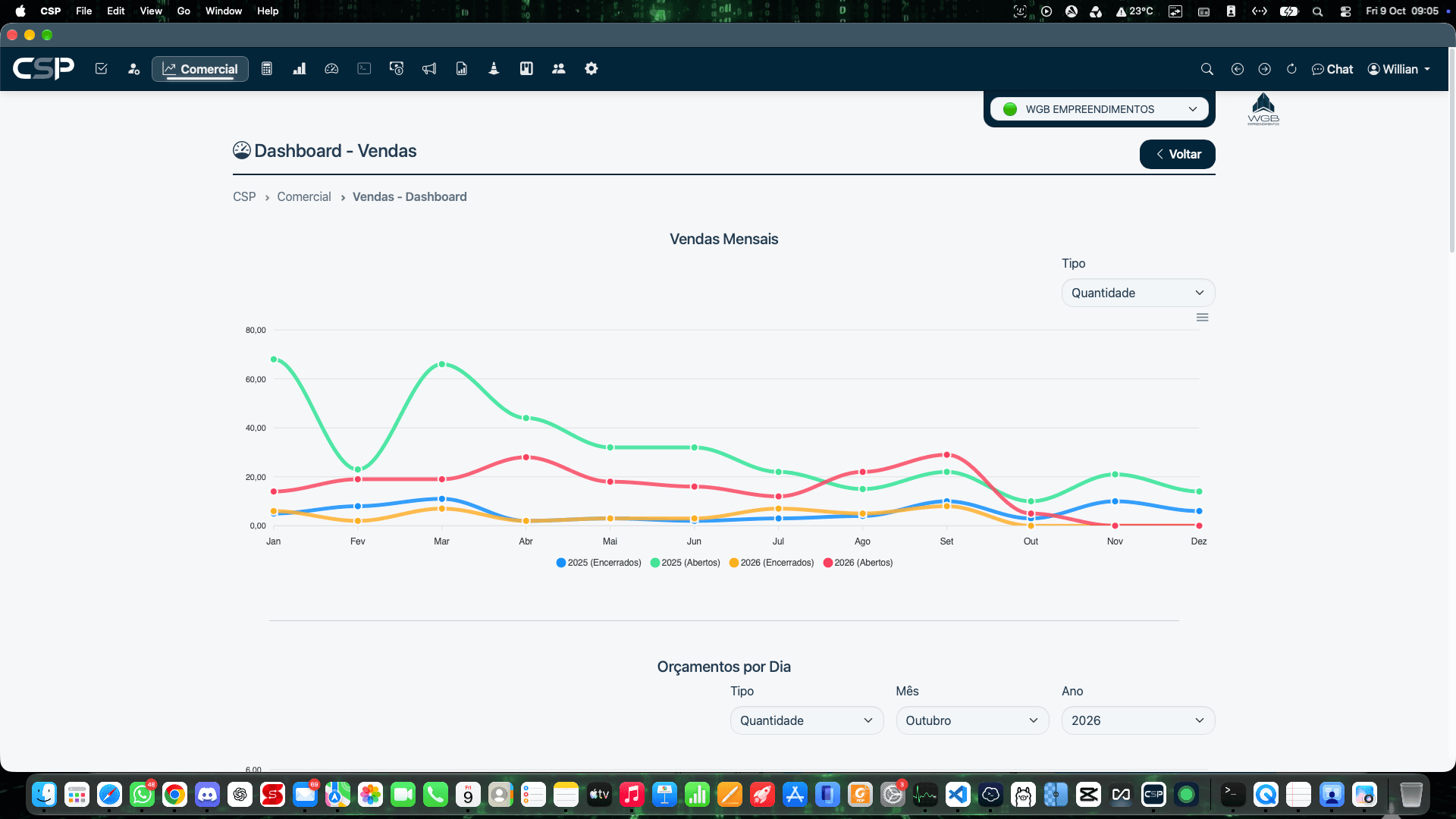Open the Orçamentos Tipo Quantidade dropdown
Screen dimensions: 1456x819
[807, 720]
